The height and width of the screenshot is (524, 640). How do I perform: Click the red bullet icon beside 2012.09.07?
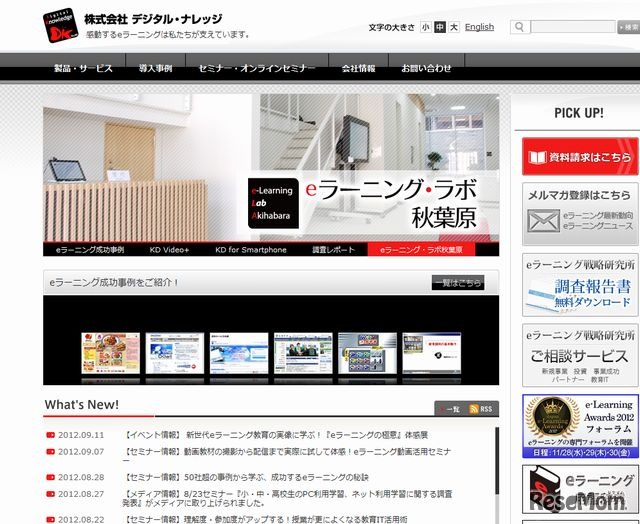click(51, 452)
